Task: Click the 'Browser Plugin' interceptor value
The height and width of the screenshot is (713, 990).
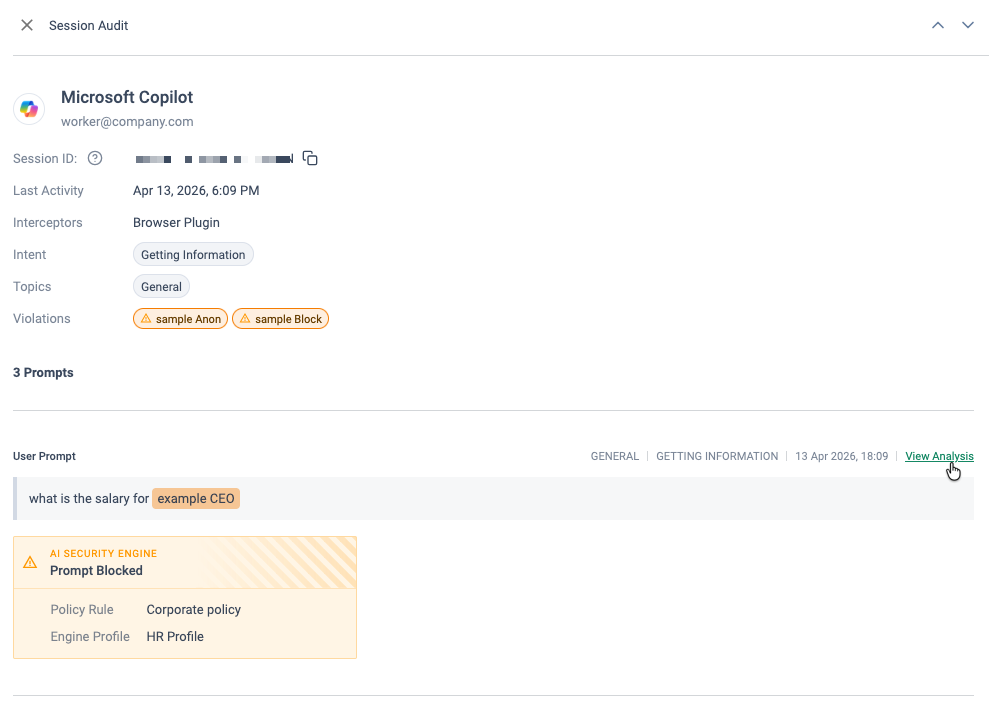Action: pyautogui.click(x=176, y=222)
